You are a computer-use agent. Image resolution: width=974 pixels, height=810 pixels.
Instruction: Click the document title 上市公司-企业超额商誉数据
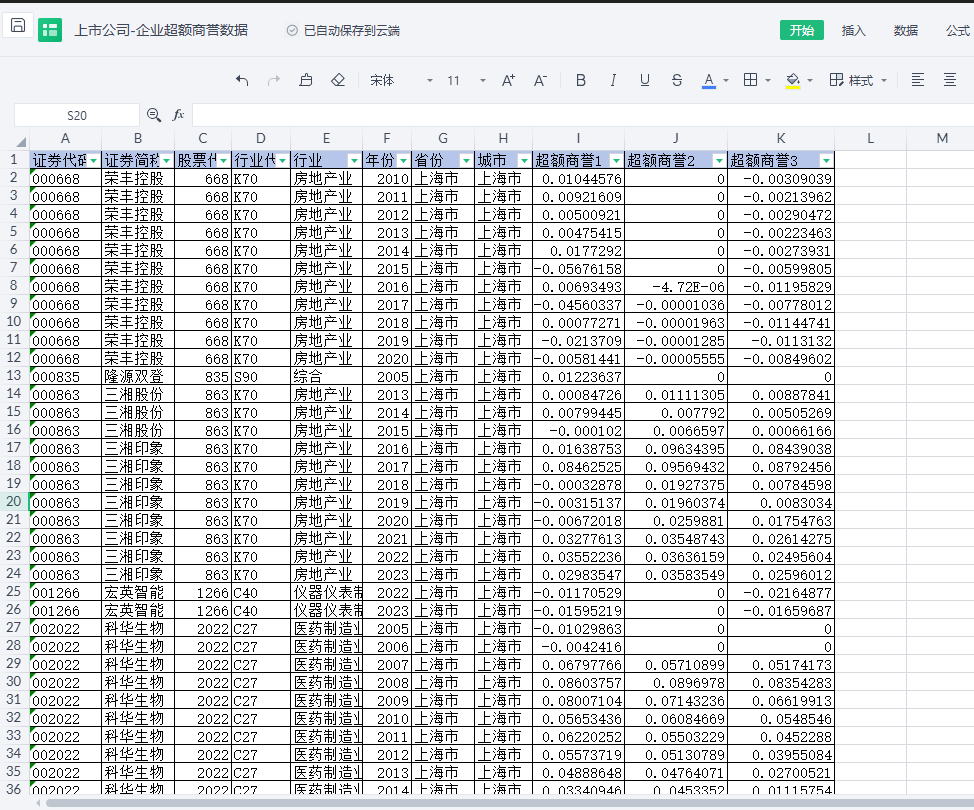(161, 30)
